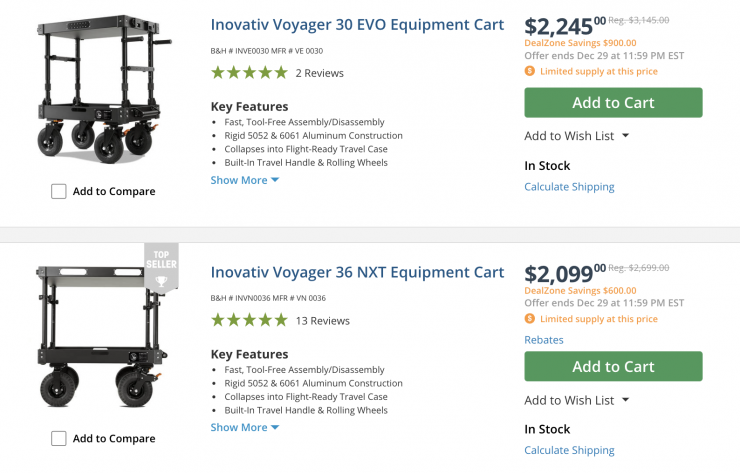Add the Voyager 30 EVO cart to cart
740x473 pixels.
click(613, 103)
